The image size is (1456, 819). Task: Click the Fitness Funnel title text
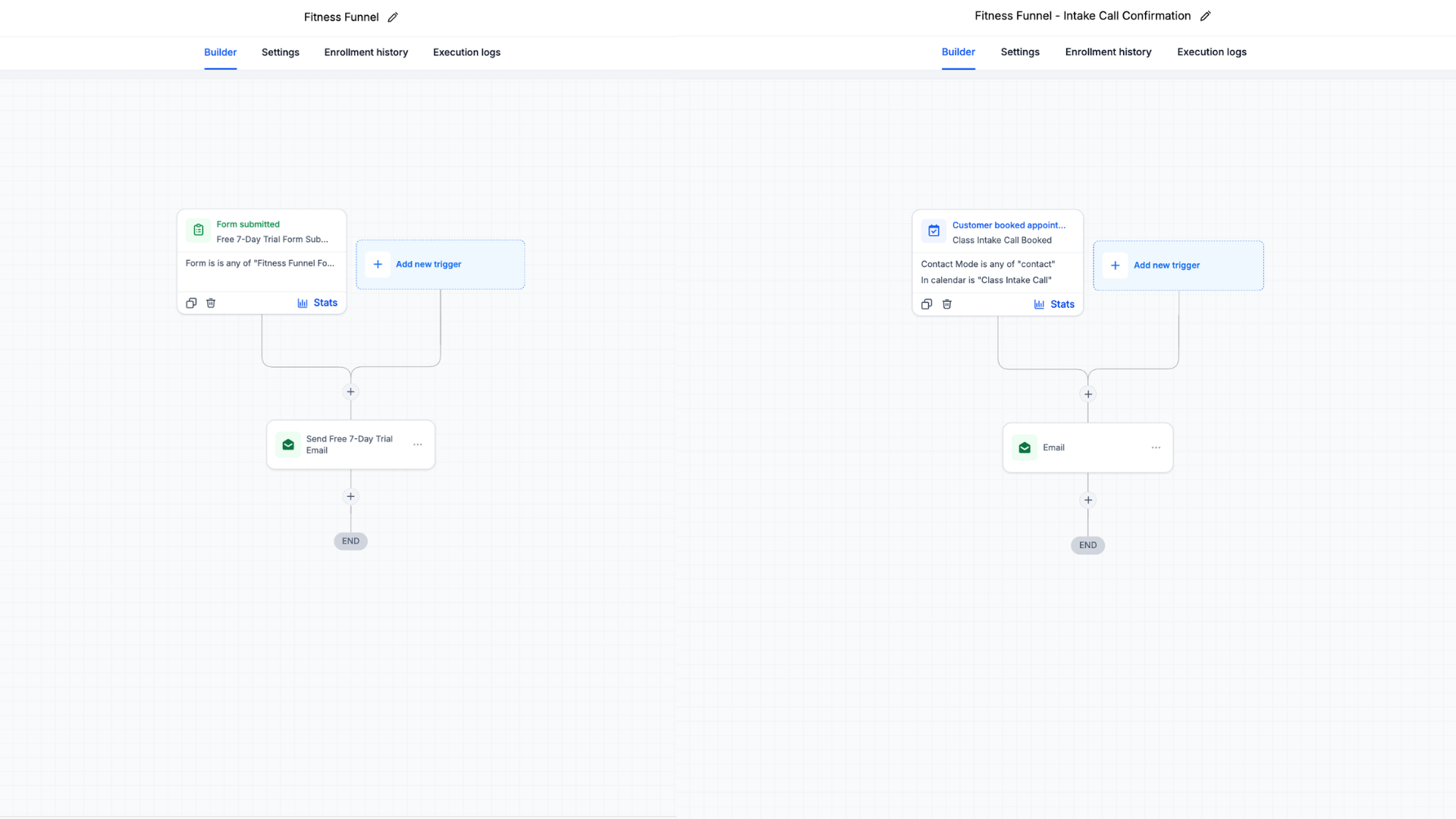click(341, 17)
